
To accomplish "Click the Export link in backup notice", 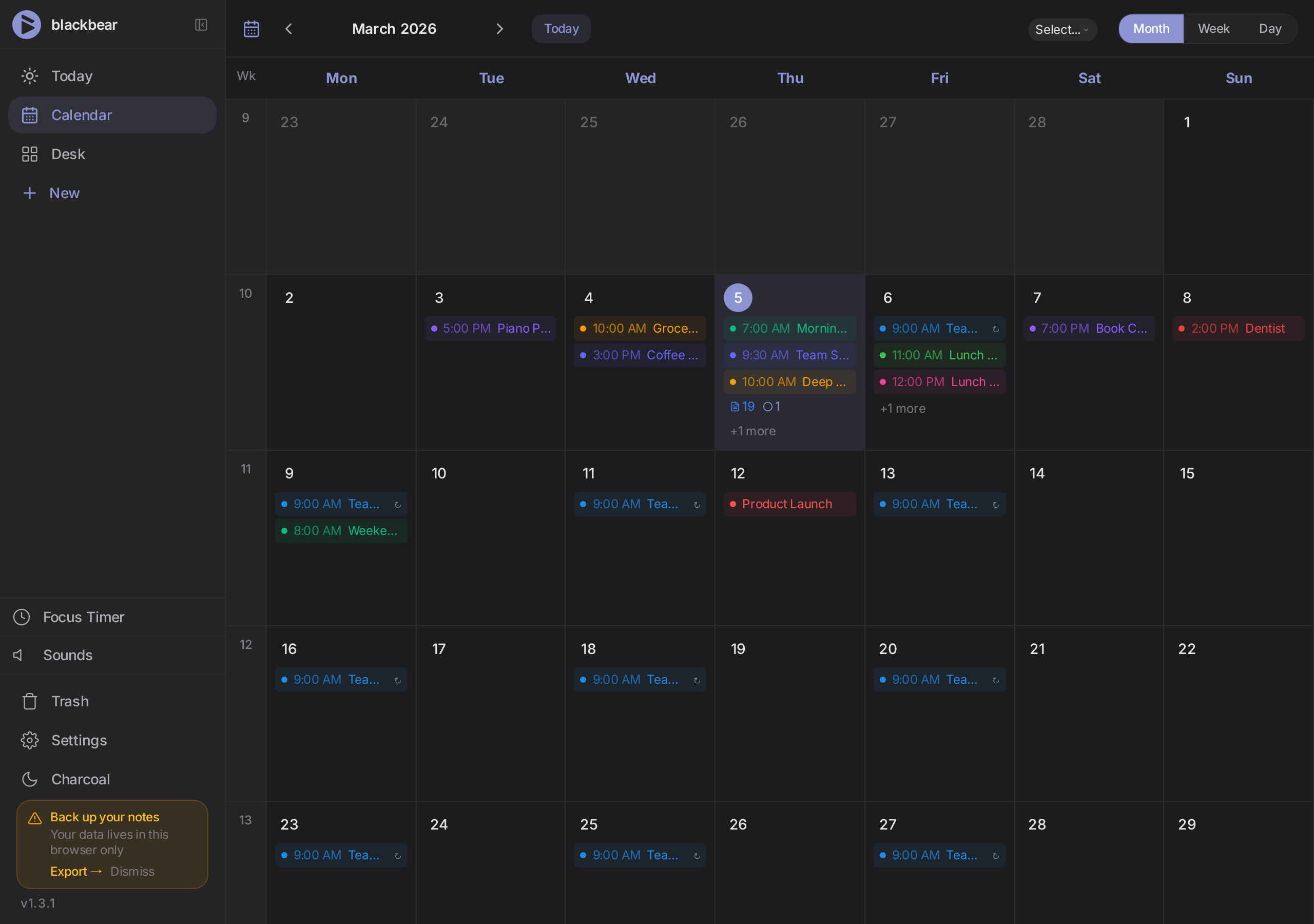I will pos(69,871).
